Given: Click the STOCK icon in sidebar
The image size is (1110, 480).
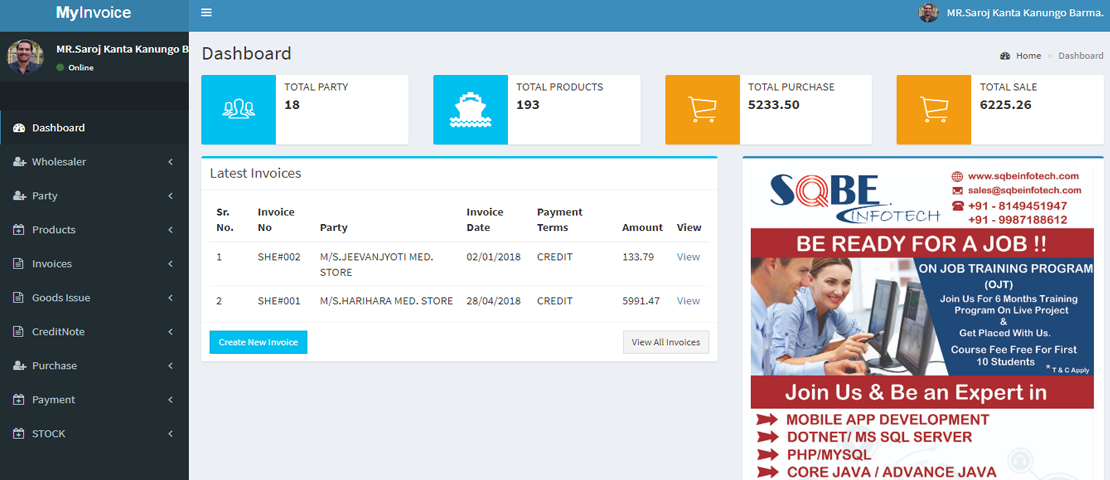Looking at the screenshot, I should [x=19, y=434].
